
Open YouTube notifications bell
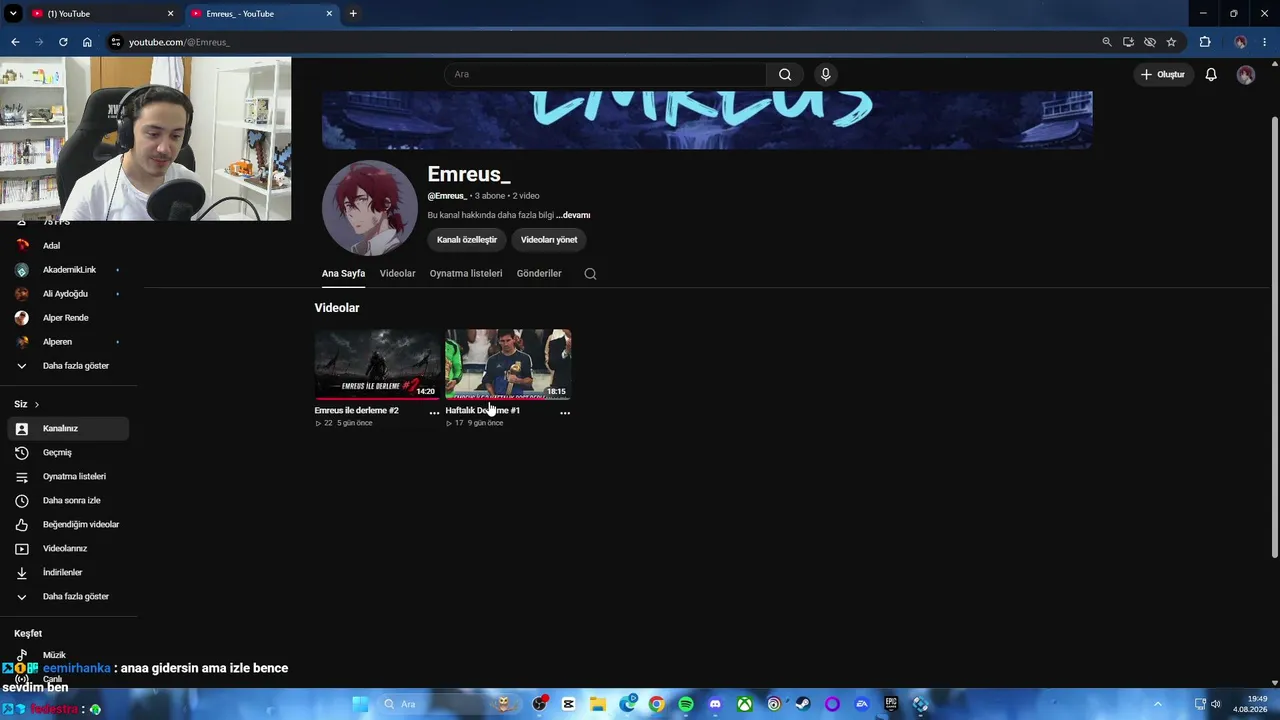pos(1211,75)
